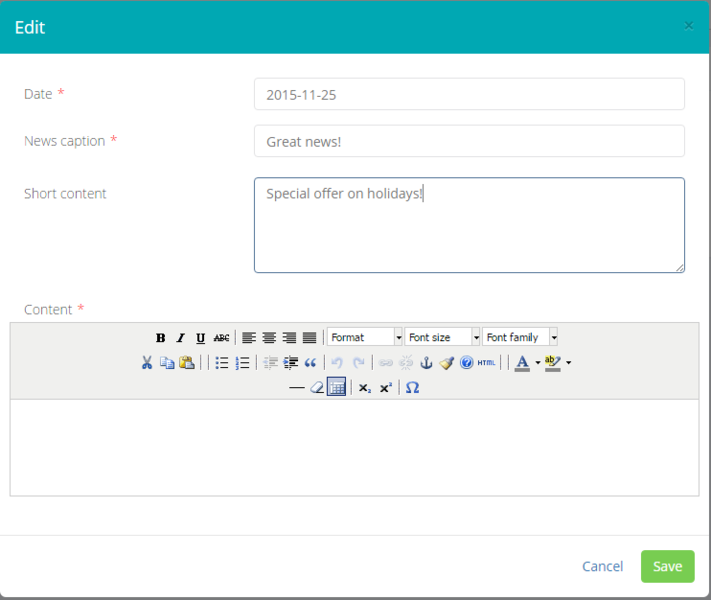The width and height of the screenshot is (711, 600).
Task: Click the News caption input field
Action: 469,141
